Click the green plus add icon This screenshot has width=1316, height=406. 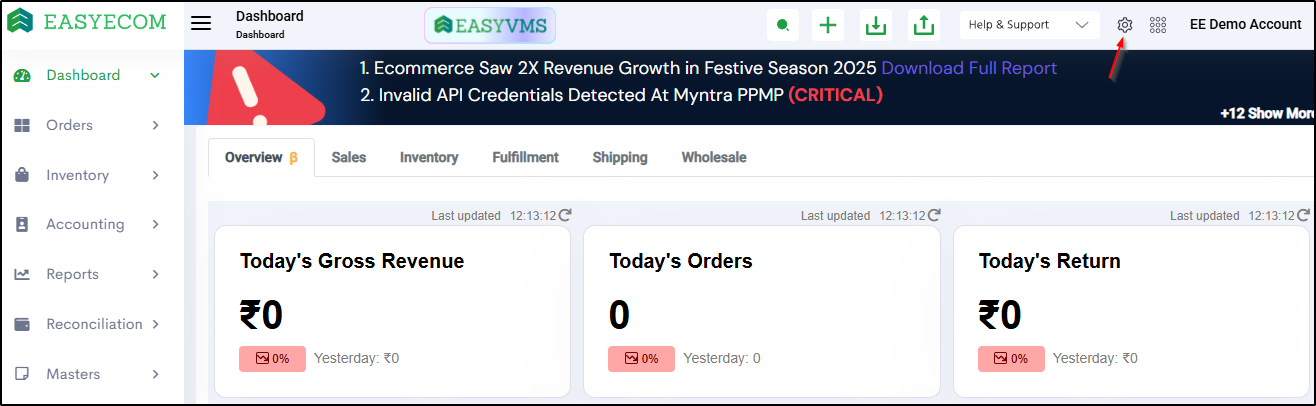pos(827,25)
